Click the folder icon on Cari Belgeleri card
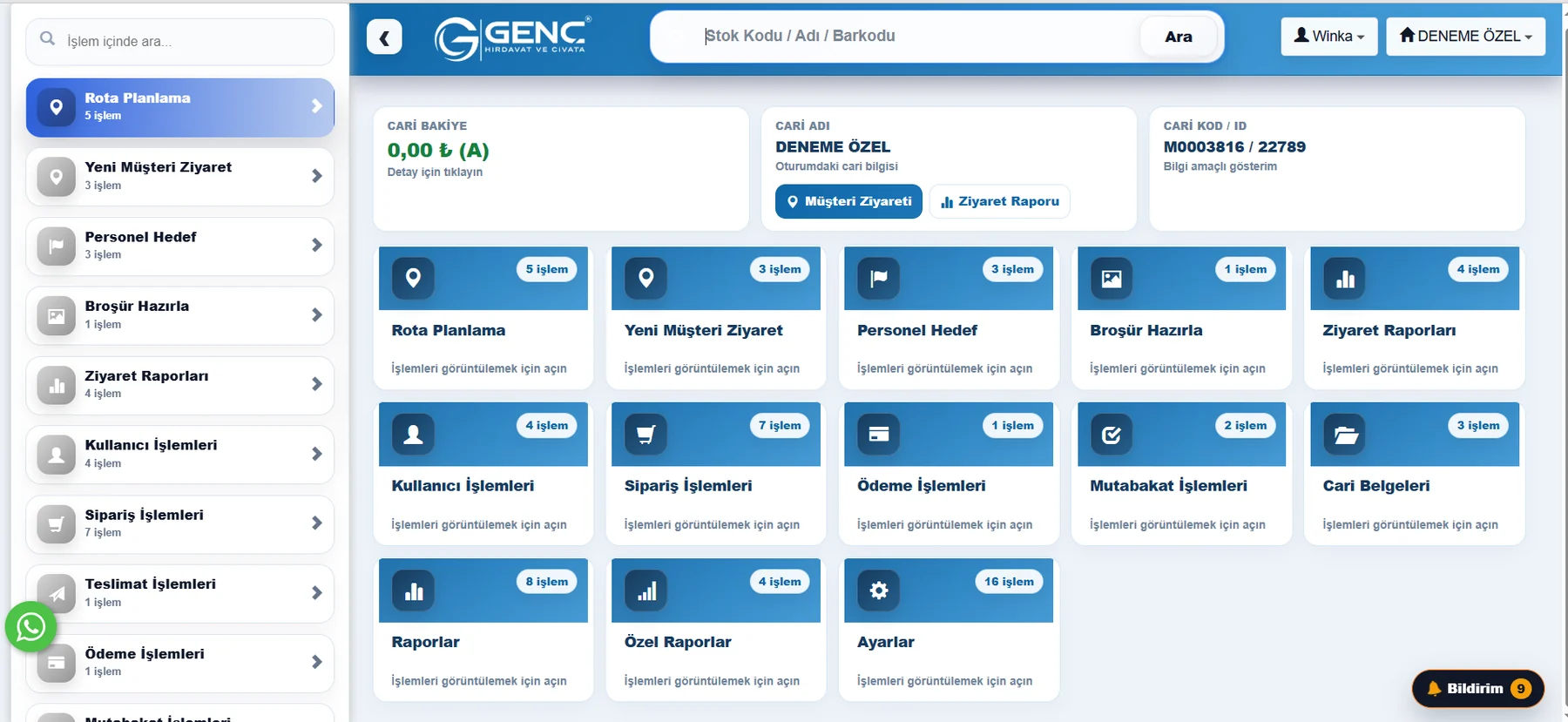The image size is (1568, 722). 1344,434
